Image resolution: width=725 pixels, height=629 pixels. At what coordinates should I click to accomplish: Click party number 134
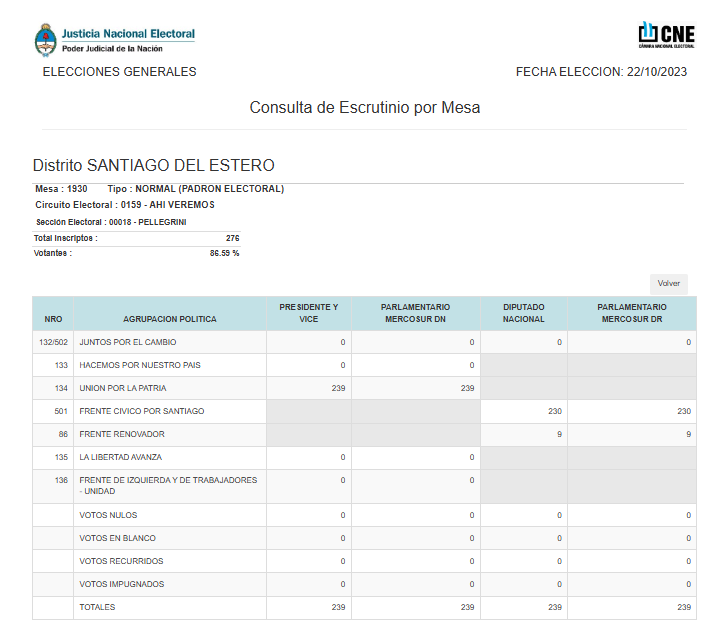pos(61,388)
